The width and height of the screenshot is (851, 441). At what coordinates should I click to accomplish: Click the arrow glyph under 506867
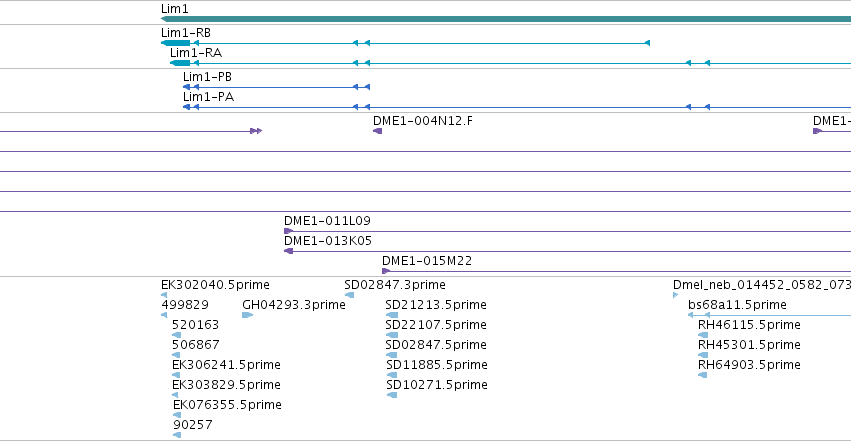pyautogui.click(x=176, y=355)
